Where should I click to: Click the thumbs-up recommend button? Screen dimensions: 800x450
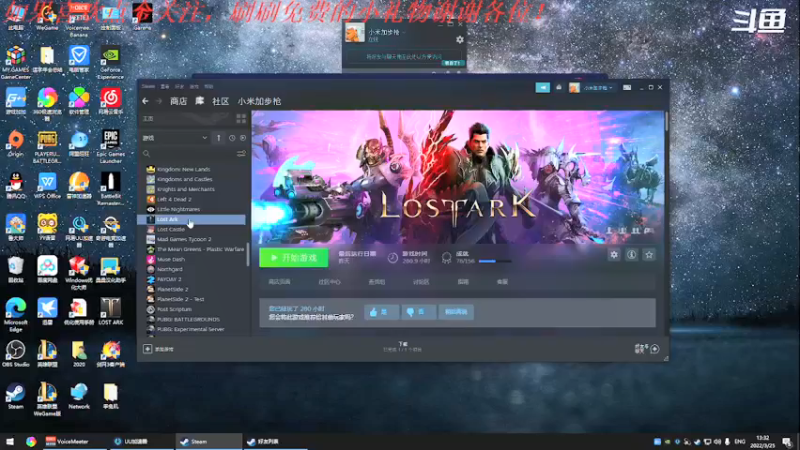point(381,312)
